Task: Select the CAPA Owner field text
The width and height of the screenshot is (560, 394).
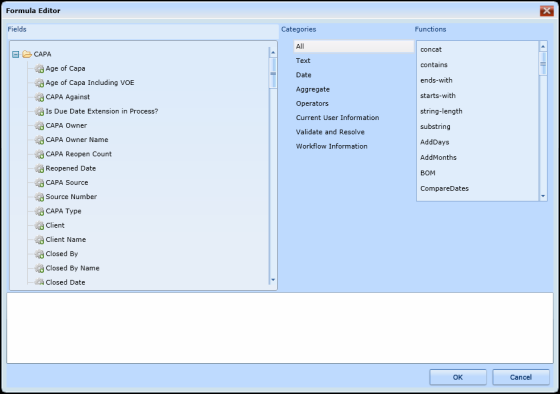Action: point(66,125)
